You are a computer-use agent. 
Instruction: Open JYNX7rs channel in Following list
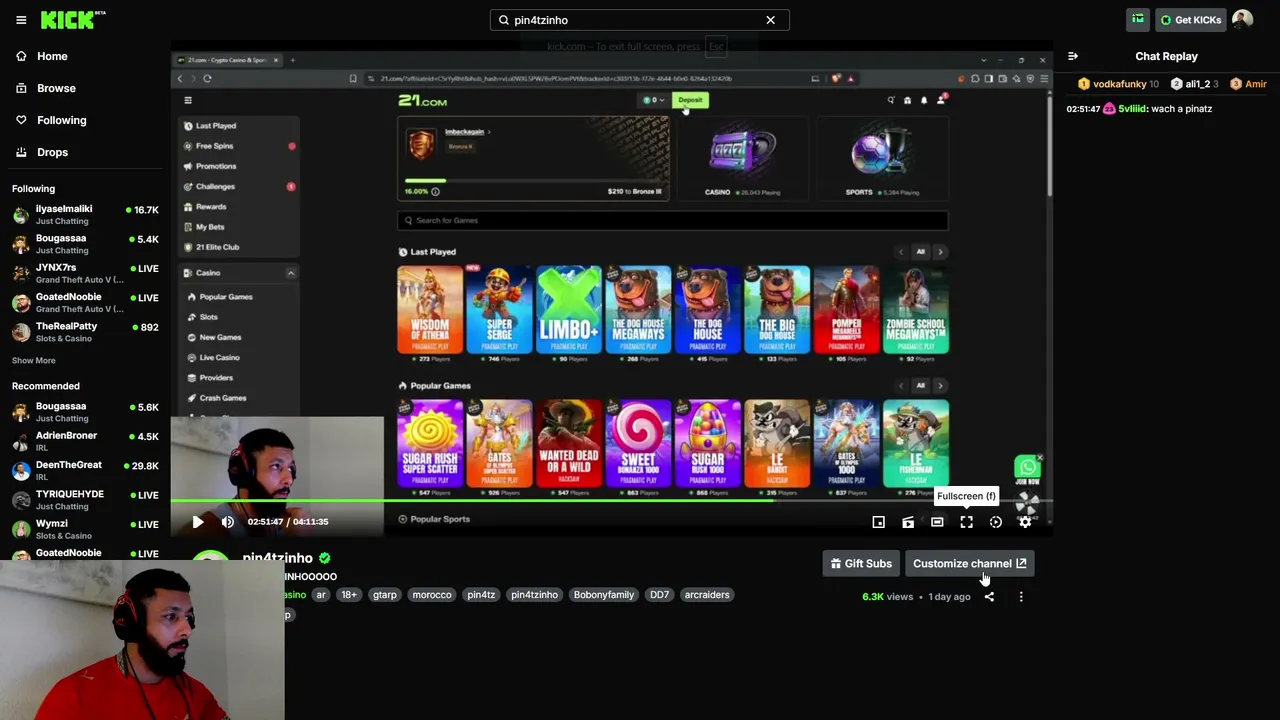coord(85,273)
